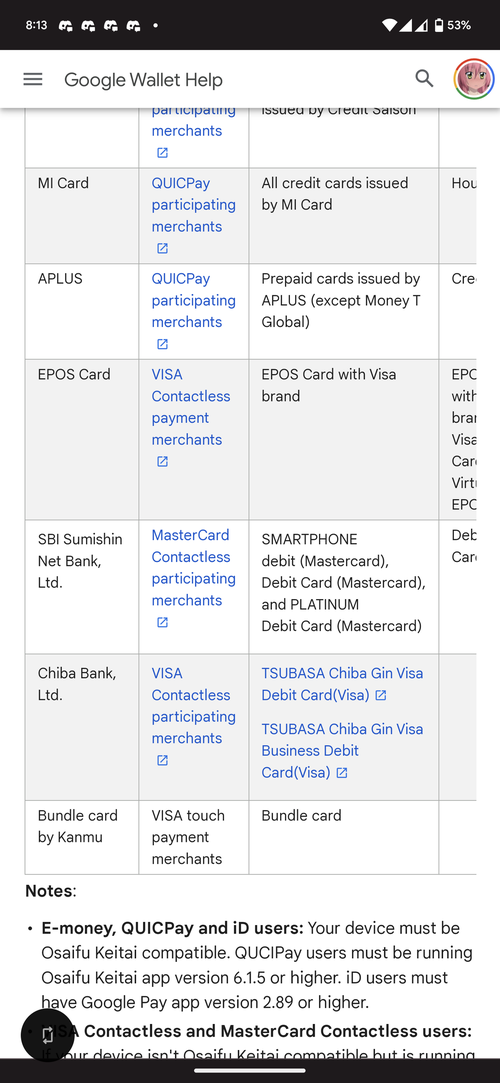The image size is (500, 1083).
Task: Tap the floating screen rotate button
Action: coord(47,1035)
